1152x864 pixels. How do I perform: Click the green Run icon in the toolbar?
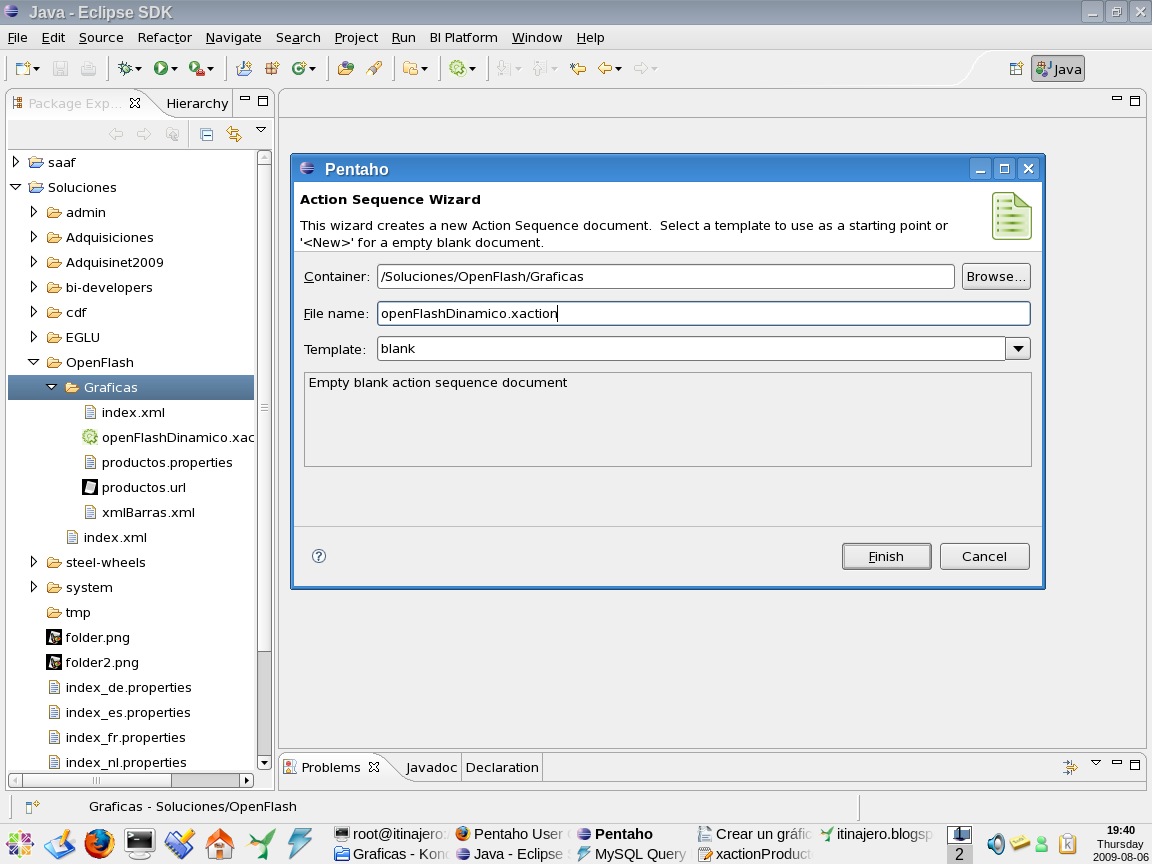pos(163,68)
